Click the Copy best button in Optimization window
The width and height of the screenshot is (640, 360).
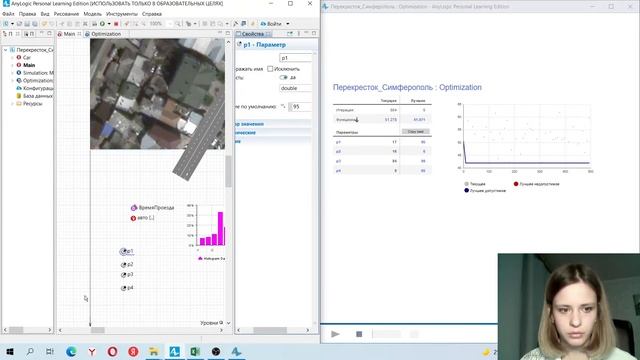(416, 131)
